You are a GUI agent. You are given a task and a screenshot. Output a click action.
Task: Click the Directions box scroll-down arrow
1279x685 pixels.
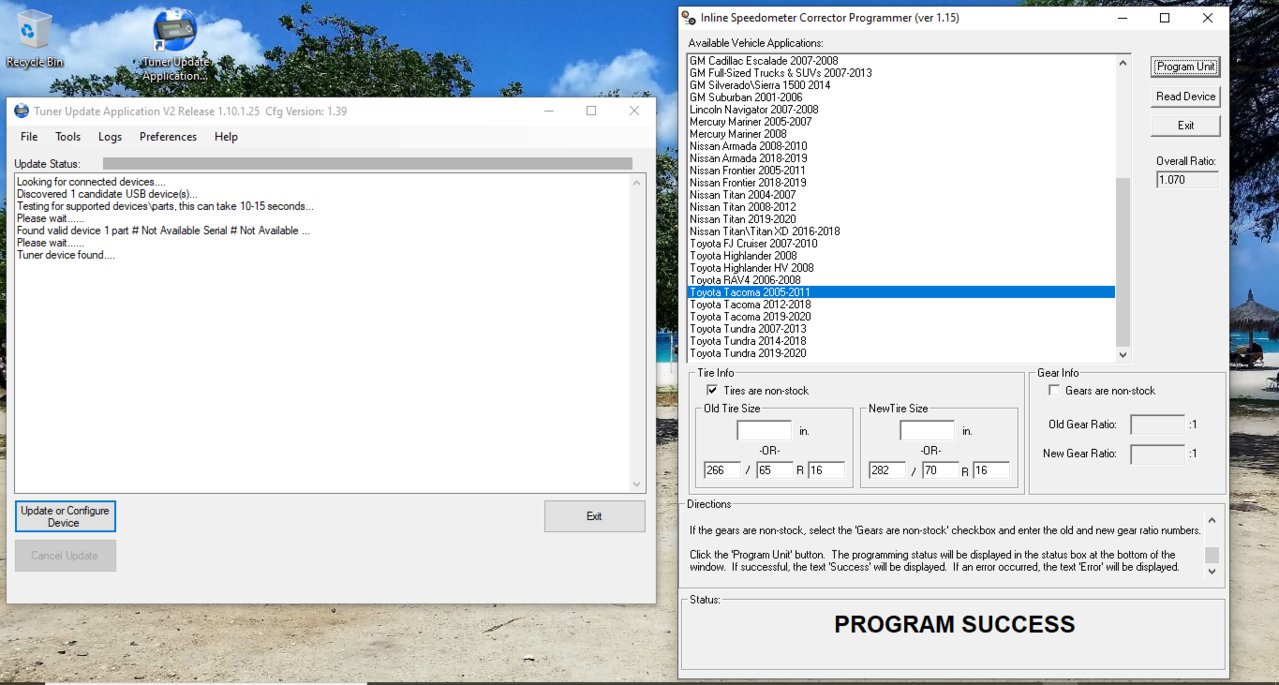[1211, 571]
